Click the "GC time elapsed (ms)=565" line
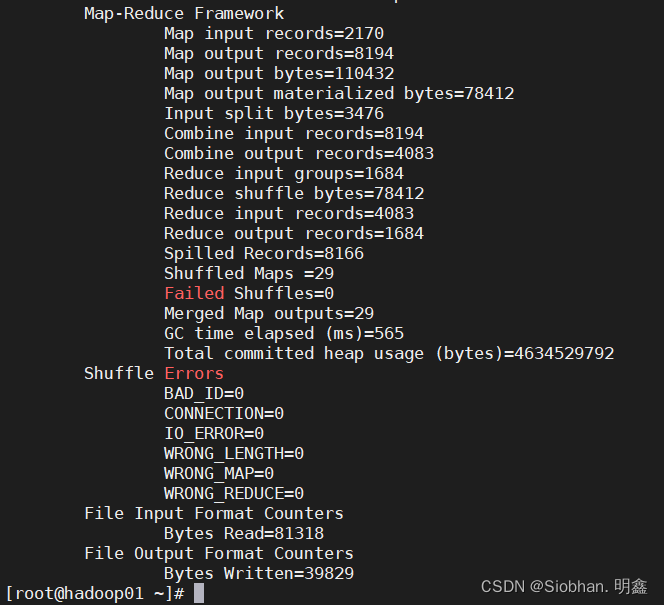Screen dimensions: 664x605 [x=283, y=333]
